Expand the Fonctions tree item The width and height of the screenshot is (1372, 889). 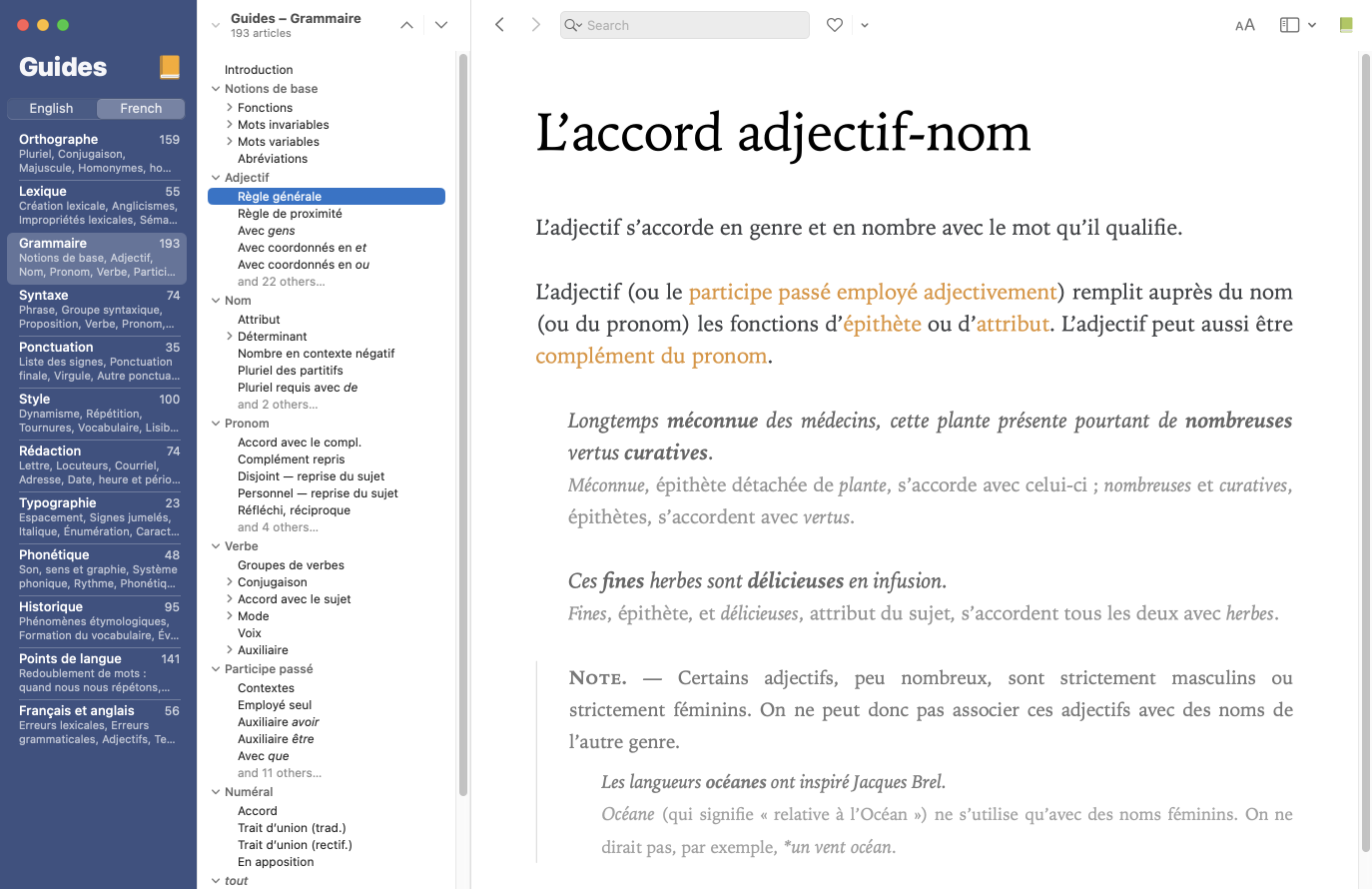[x=230, y=108]
